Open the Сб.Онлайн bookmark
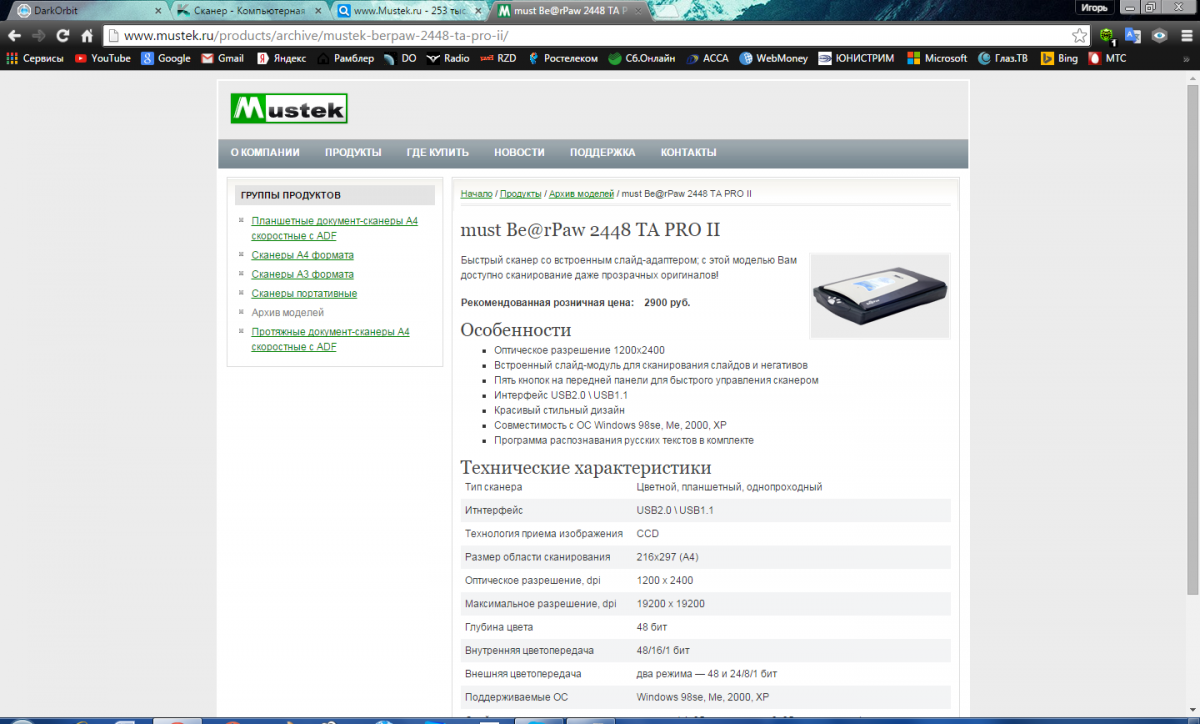 pyautogui.click(x=642, y=58)
